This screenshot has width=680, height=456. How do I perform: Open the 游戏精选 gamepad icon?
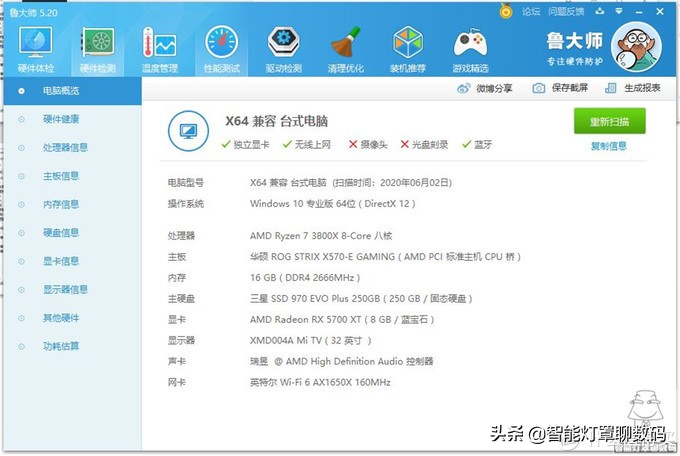tap(470, 49)
